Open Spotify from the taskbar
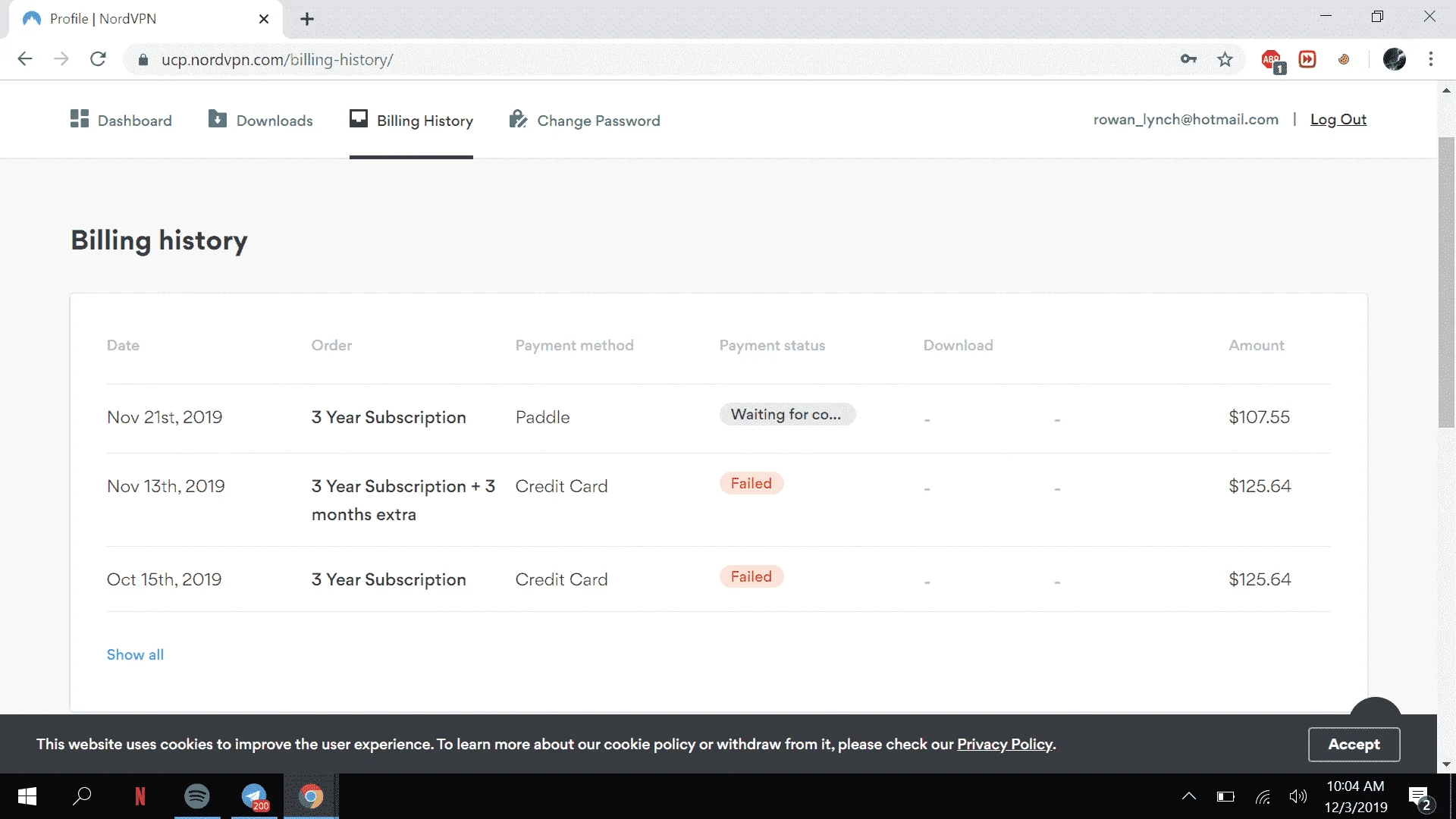Screen dimensions: 1456x819 (197, 796)
